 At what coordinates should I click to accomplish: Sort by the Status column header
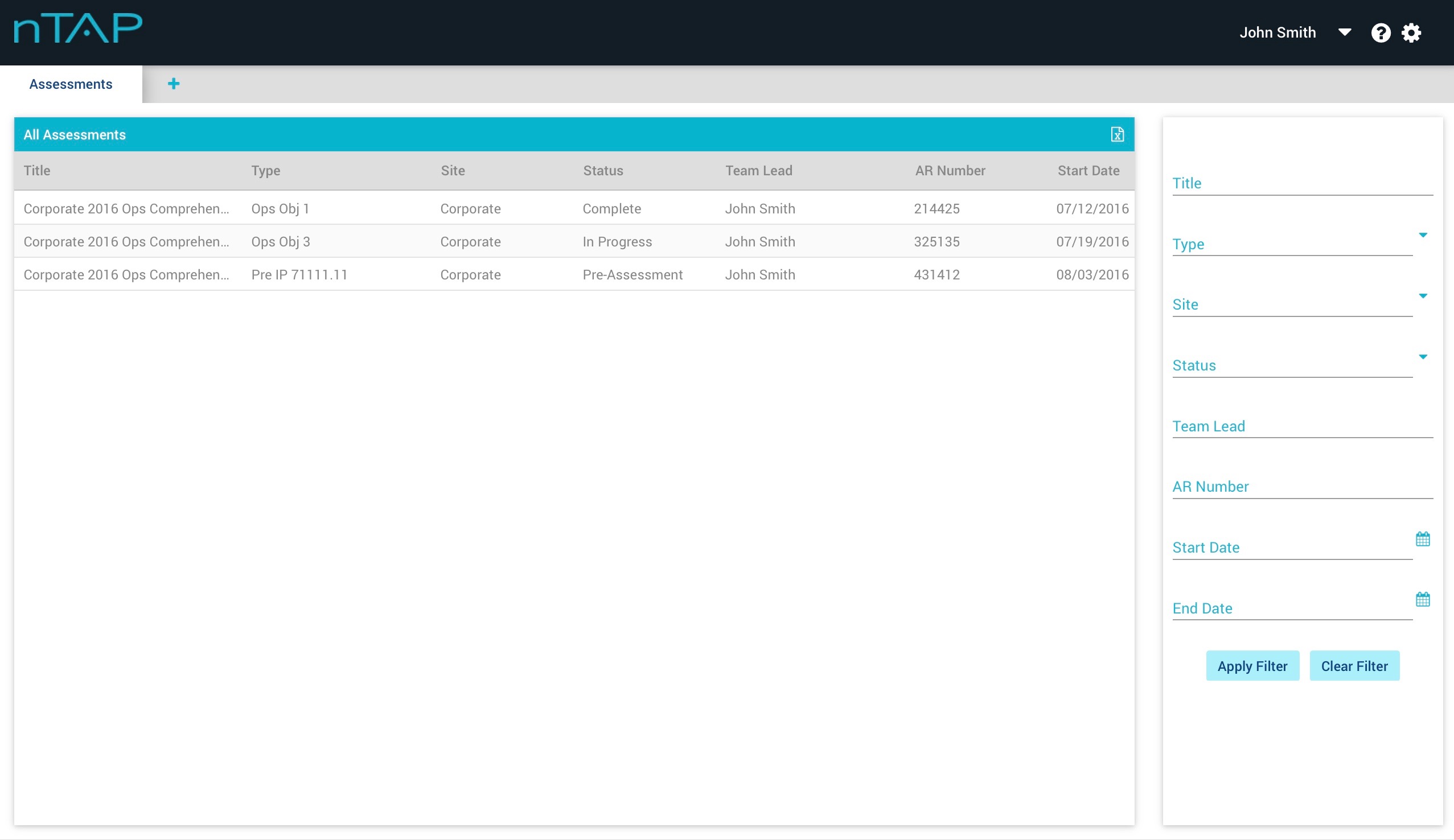(603, 171)
